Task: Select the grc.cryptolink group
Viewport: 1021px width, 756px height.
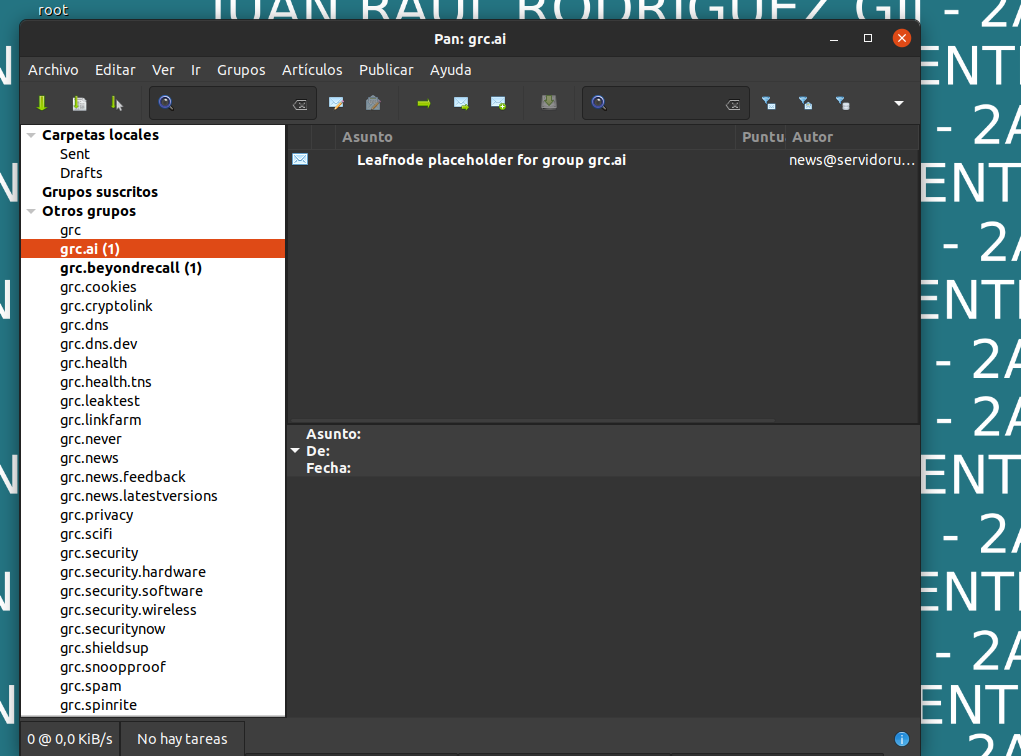Action: coord(106,305)
